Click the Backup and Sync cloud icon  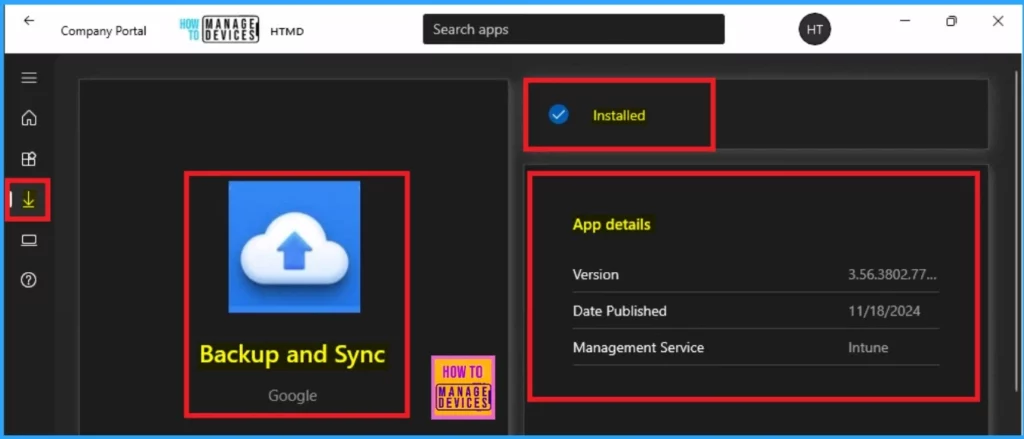(294, 247)
